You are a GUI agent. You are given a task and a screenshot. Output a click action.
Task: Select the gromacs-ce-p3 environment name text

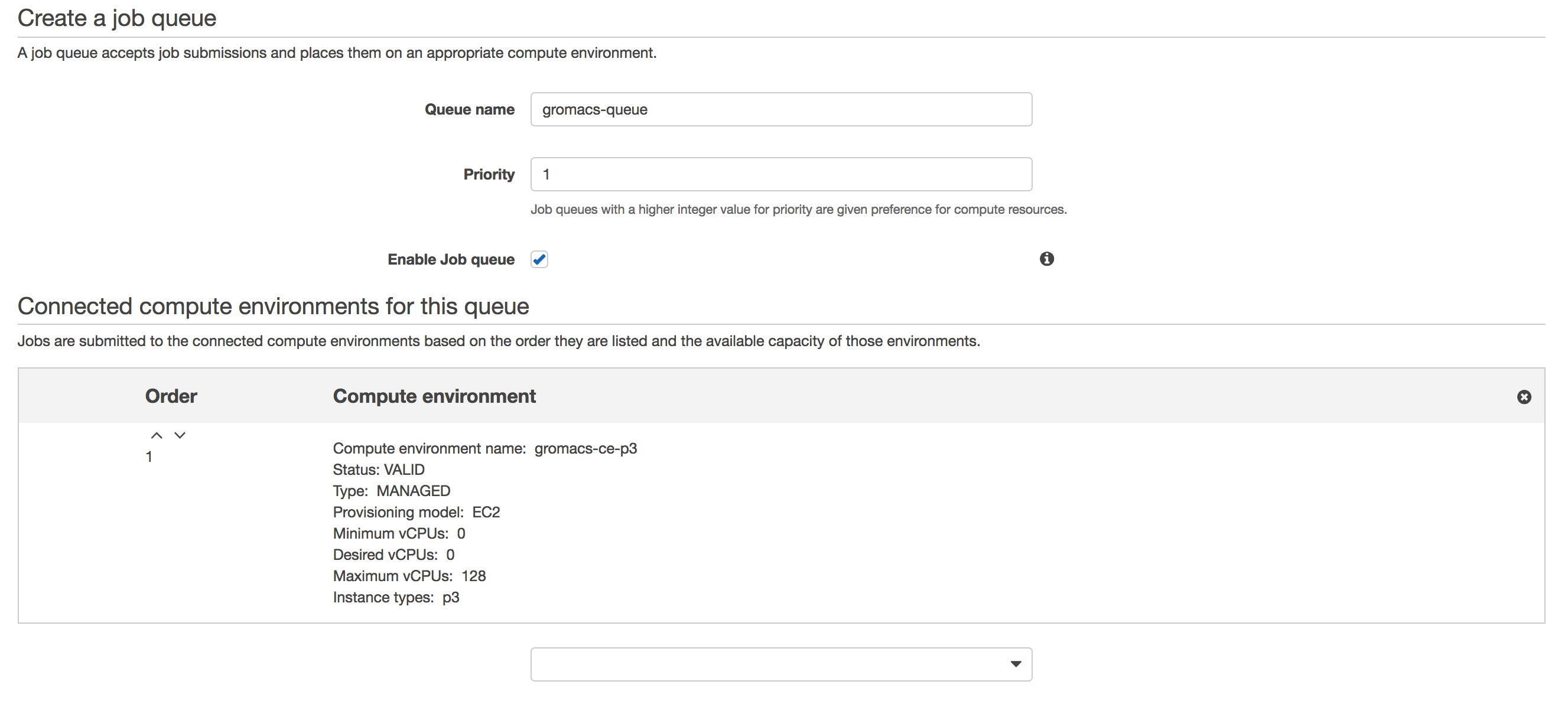585,449
